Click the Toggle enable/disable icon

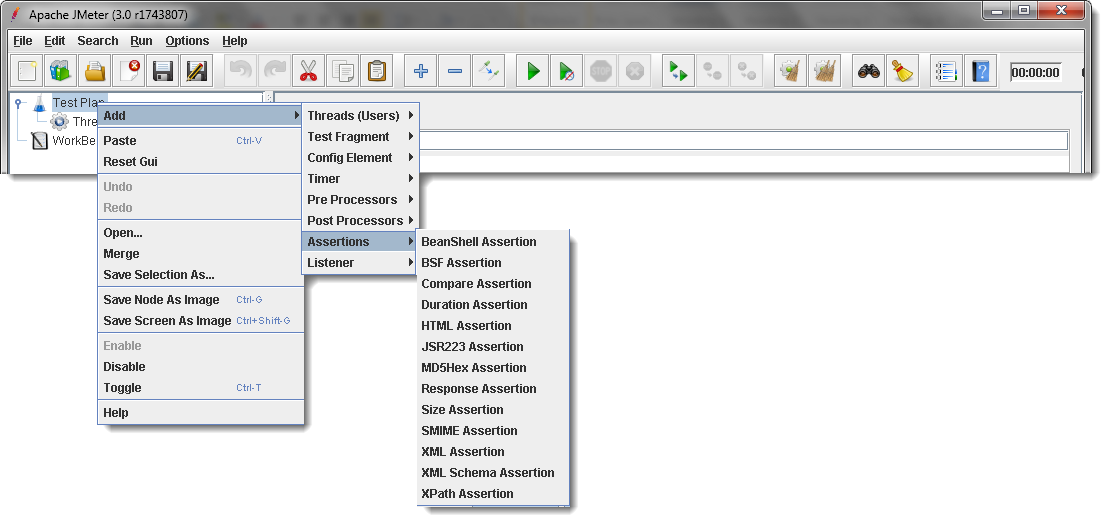point(489,71)
